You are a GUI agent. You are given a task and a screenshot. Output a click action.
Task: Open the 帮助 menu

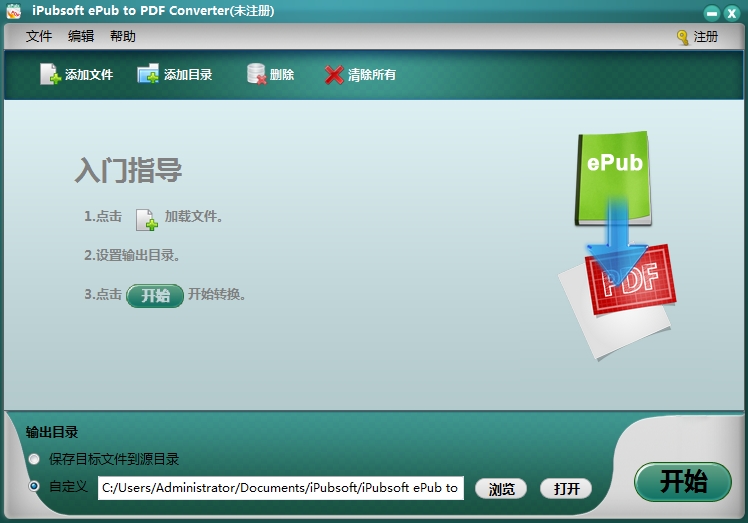(123, 36)
